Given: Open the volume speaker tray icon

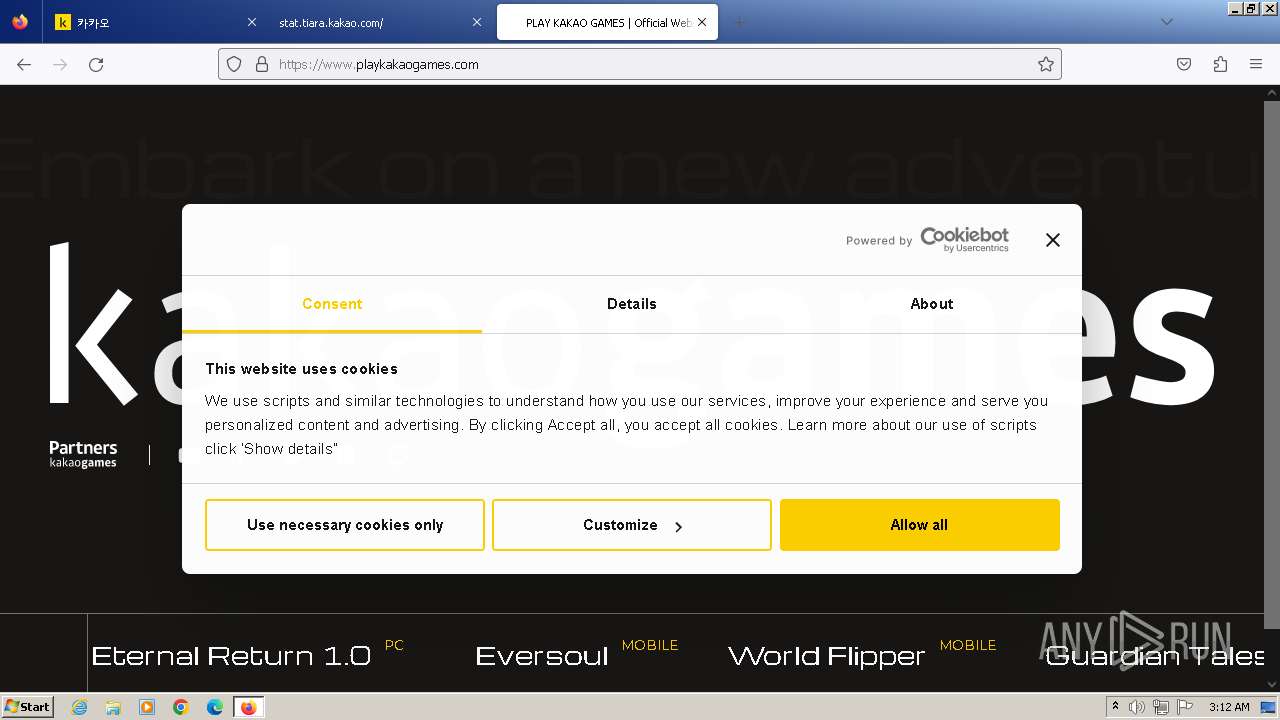Looking at the screenshot, I should tap(1138, 707).
